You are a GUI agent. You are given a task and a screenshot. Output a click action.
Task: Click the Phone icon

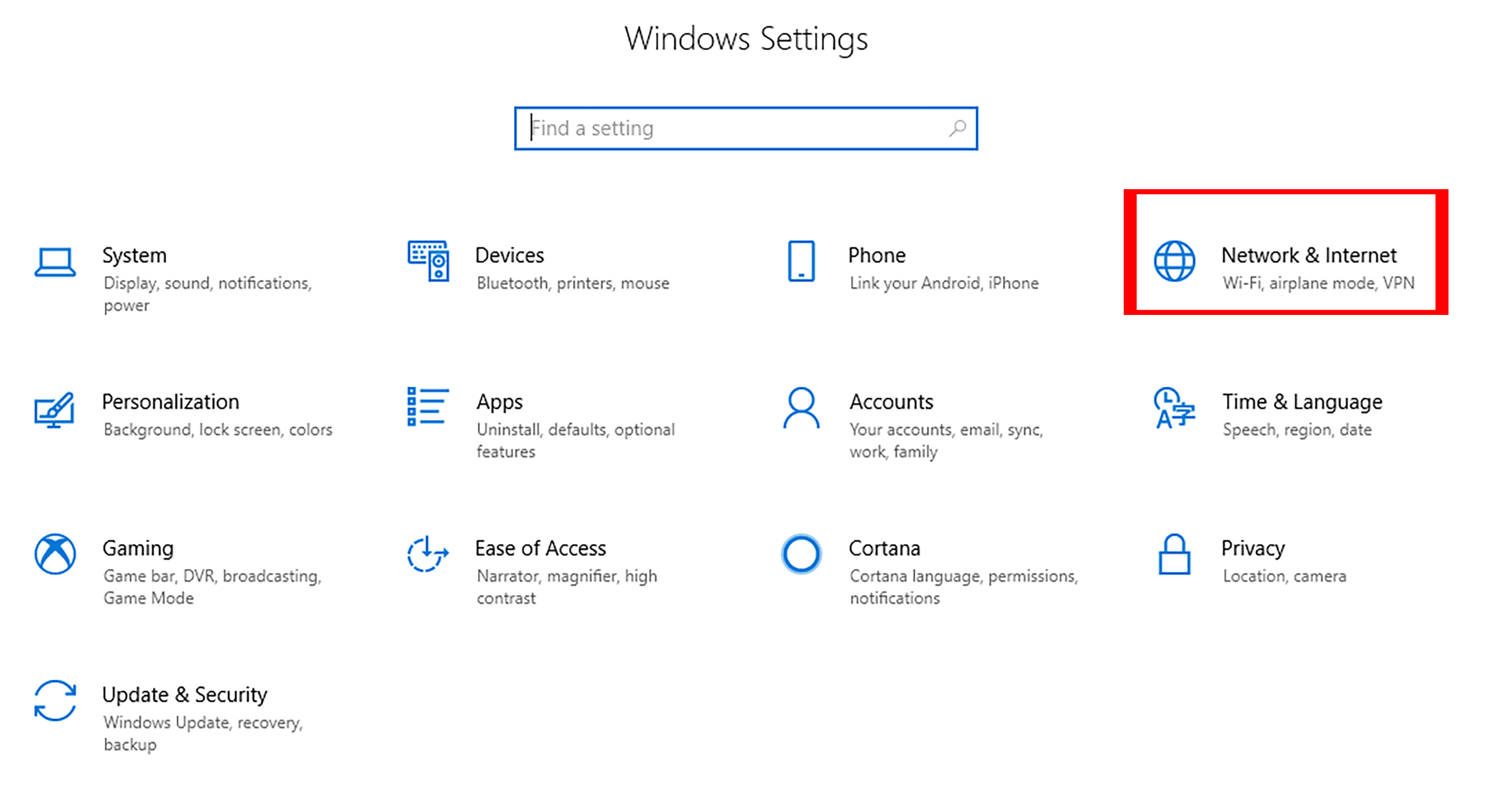(801, 261)
